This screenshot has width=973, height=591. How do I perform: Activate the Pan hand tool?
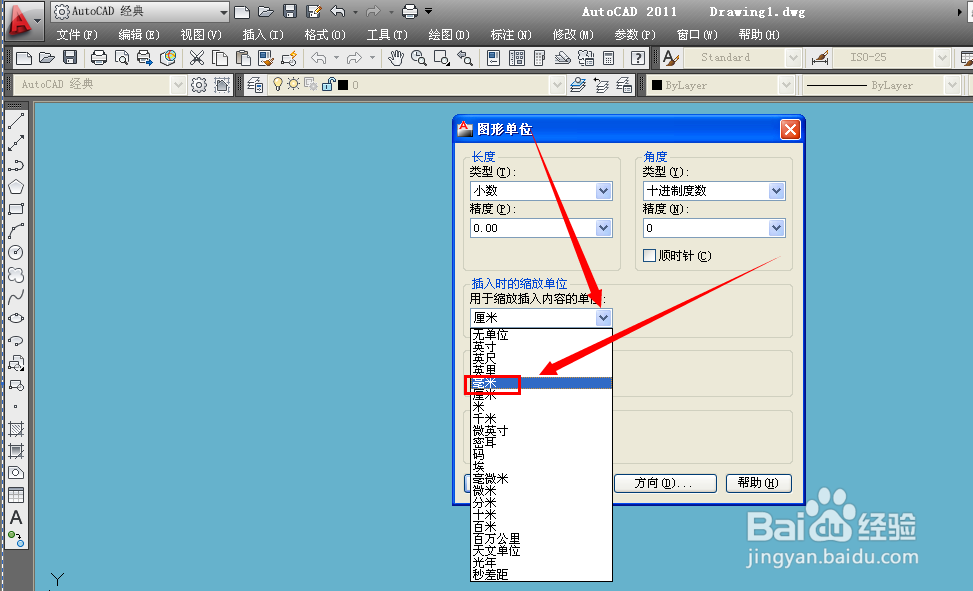395,58
